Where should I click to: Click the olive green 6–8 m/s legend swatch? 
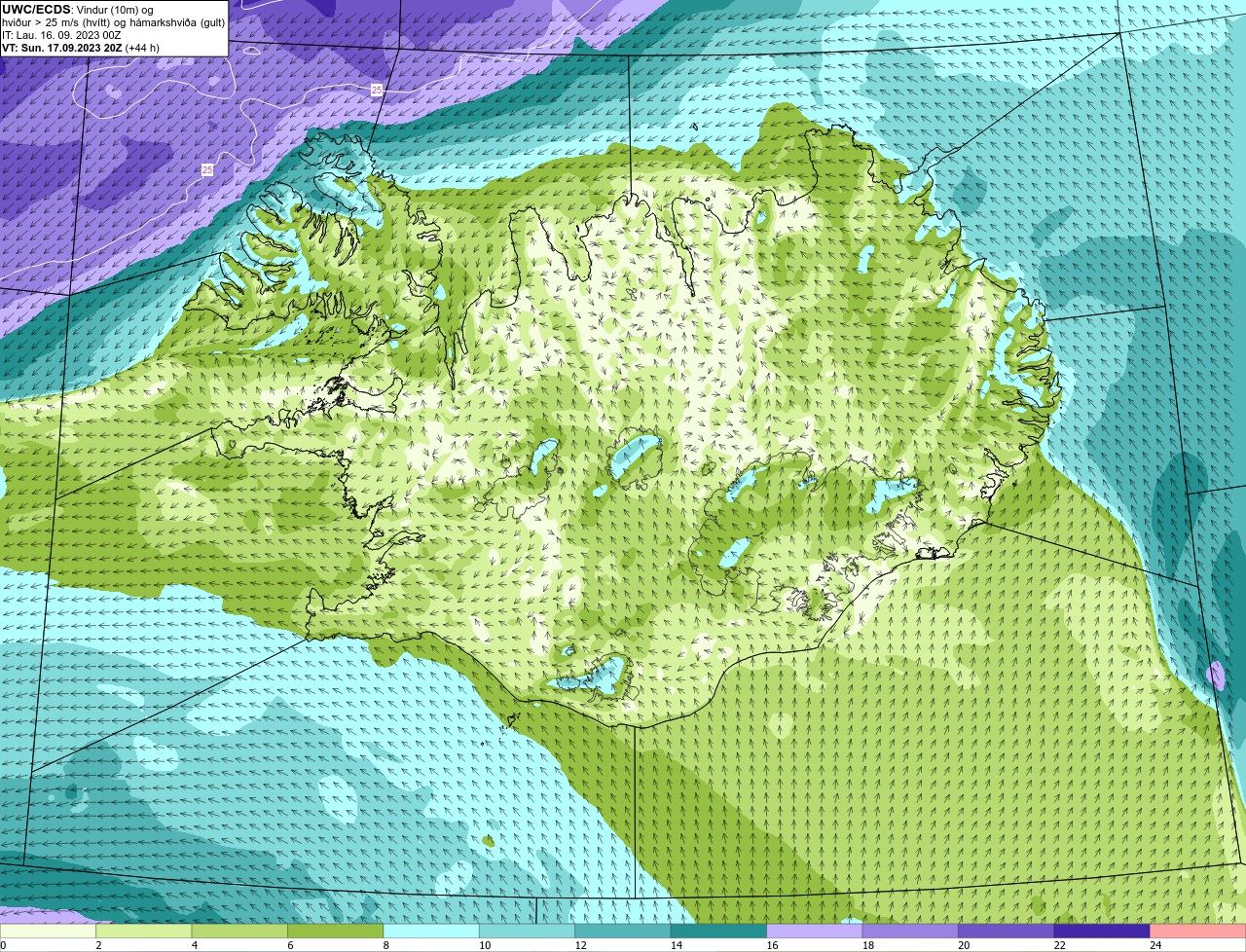pos(336,931)
